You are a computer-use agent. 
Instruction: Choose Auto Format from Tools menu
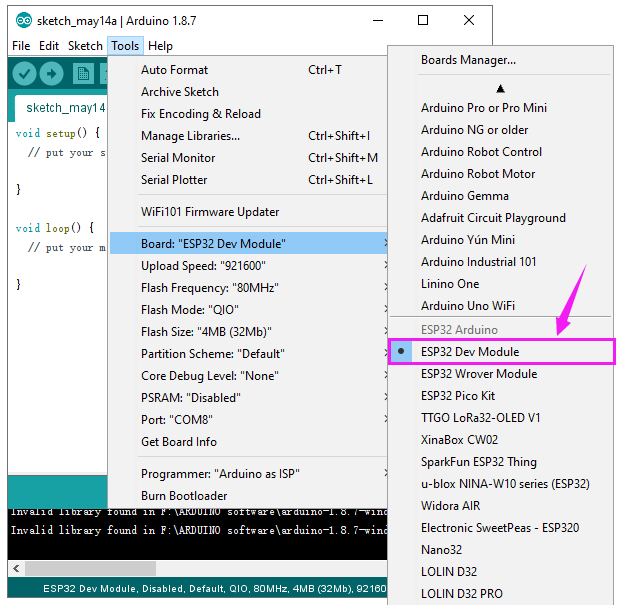pos(249,70)
